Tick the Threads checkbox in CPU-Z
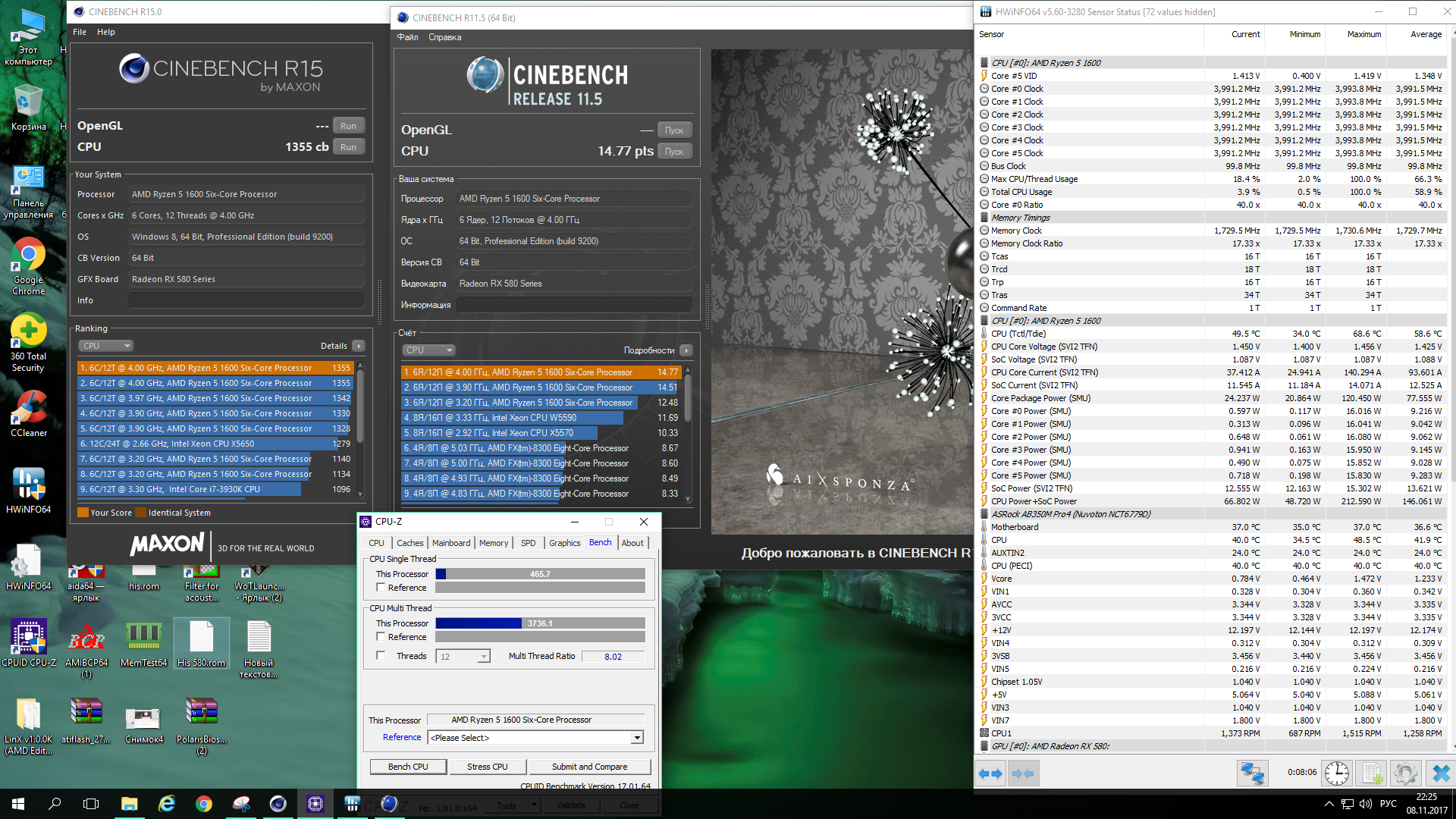 (381, 656)
